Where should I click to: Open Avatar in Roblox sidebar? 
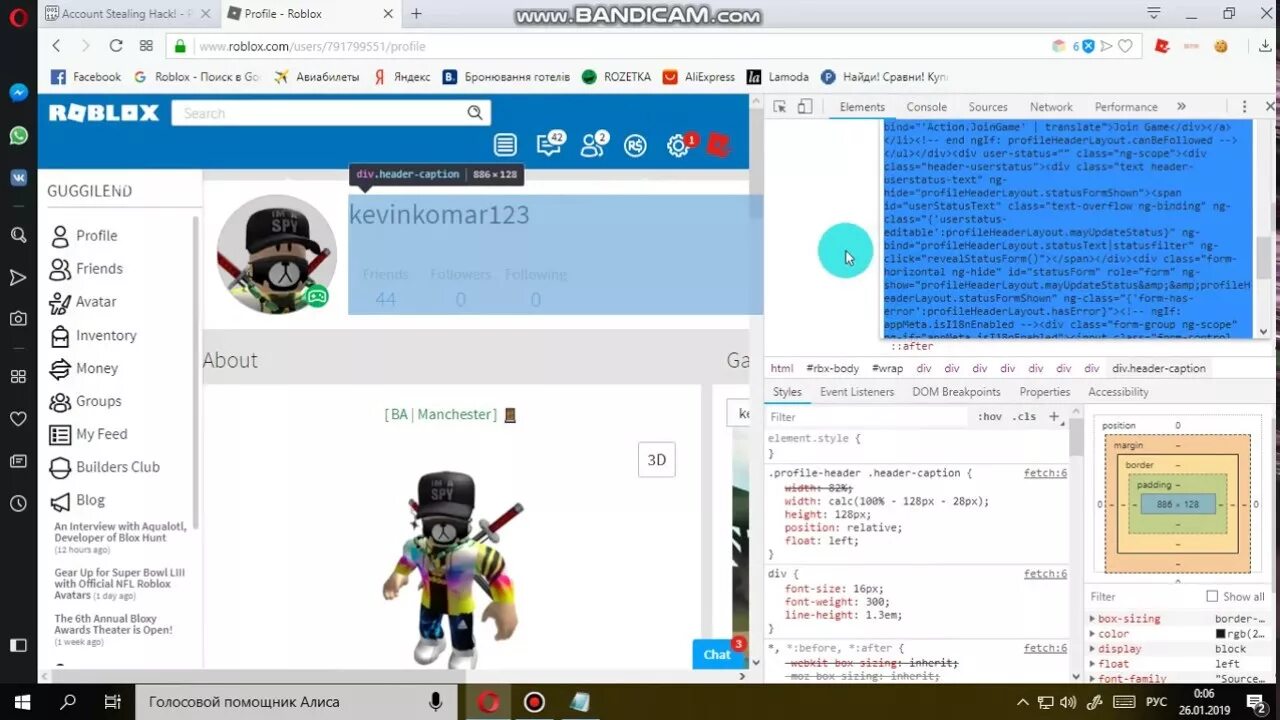tap(96, 301)
